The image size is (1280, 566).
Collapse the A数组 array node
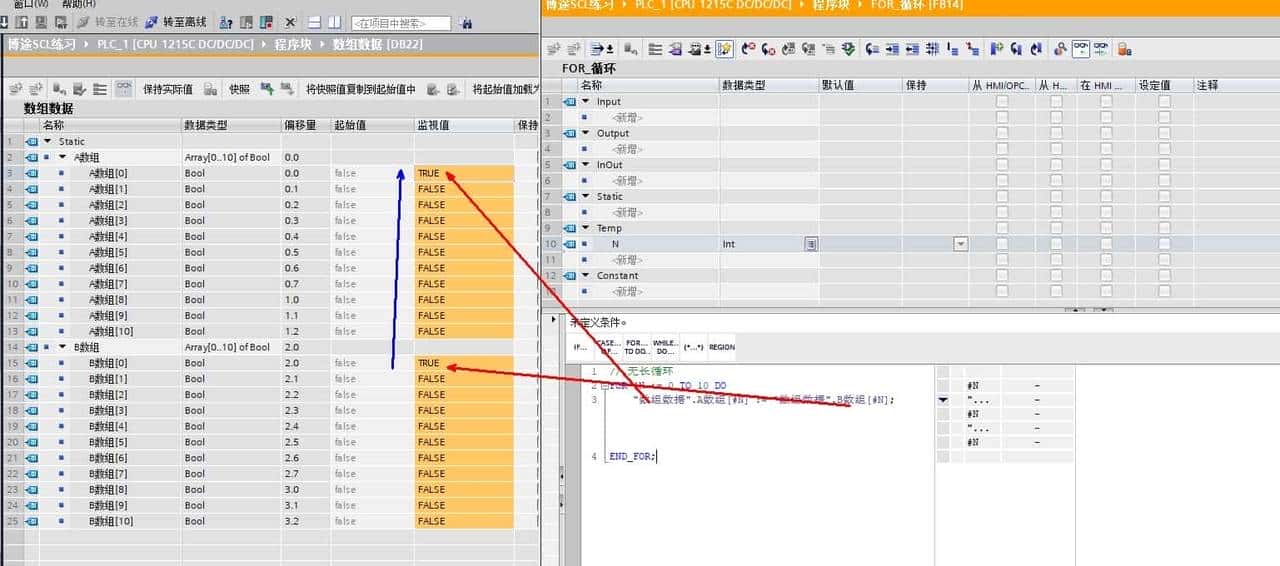[x=63, y=158]
